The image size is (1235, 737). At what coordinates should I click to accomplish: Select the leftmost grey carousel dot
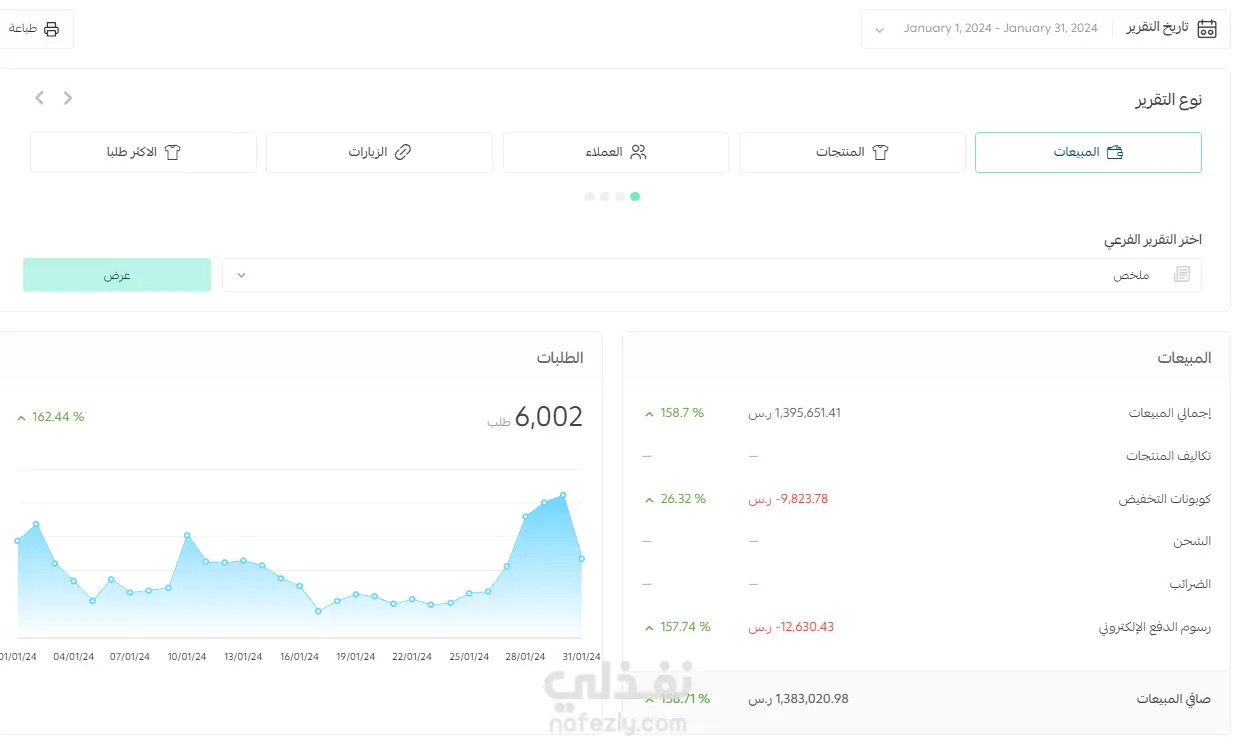pos(590,196)
